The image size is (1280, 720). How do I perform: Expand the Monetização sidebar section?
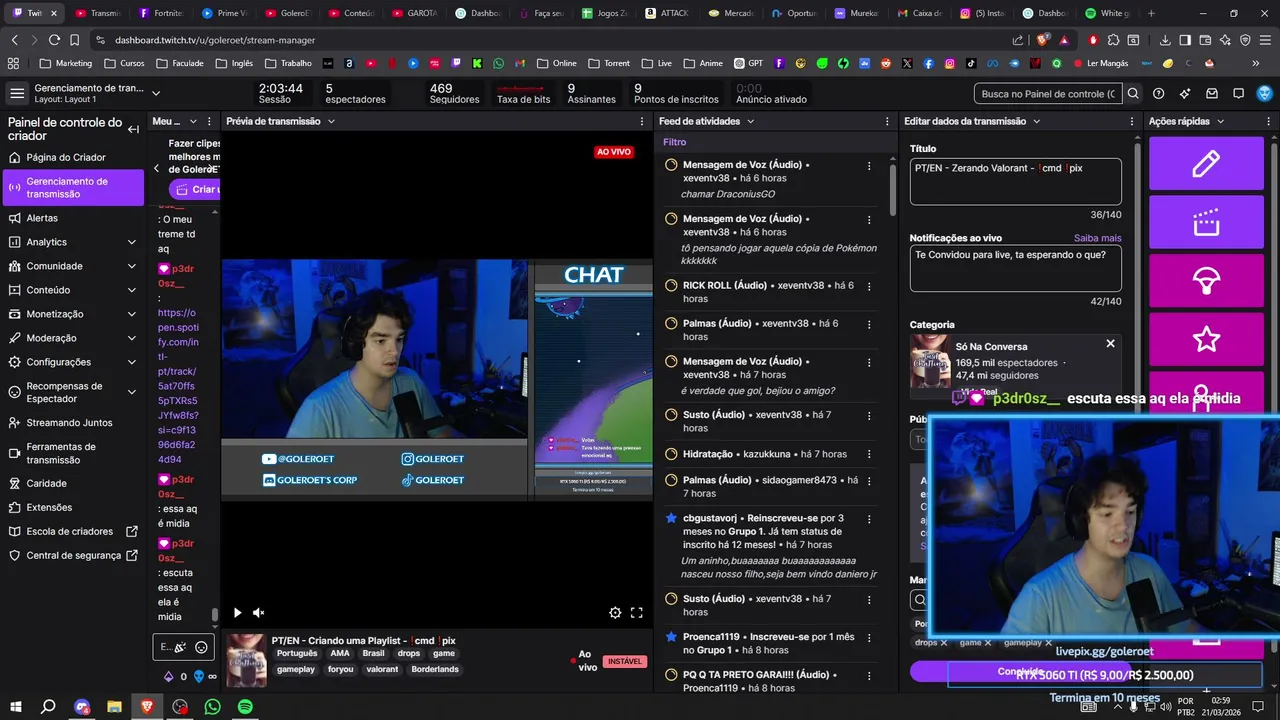(132, 314)
